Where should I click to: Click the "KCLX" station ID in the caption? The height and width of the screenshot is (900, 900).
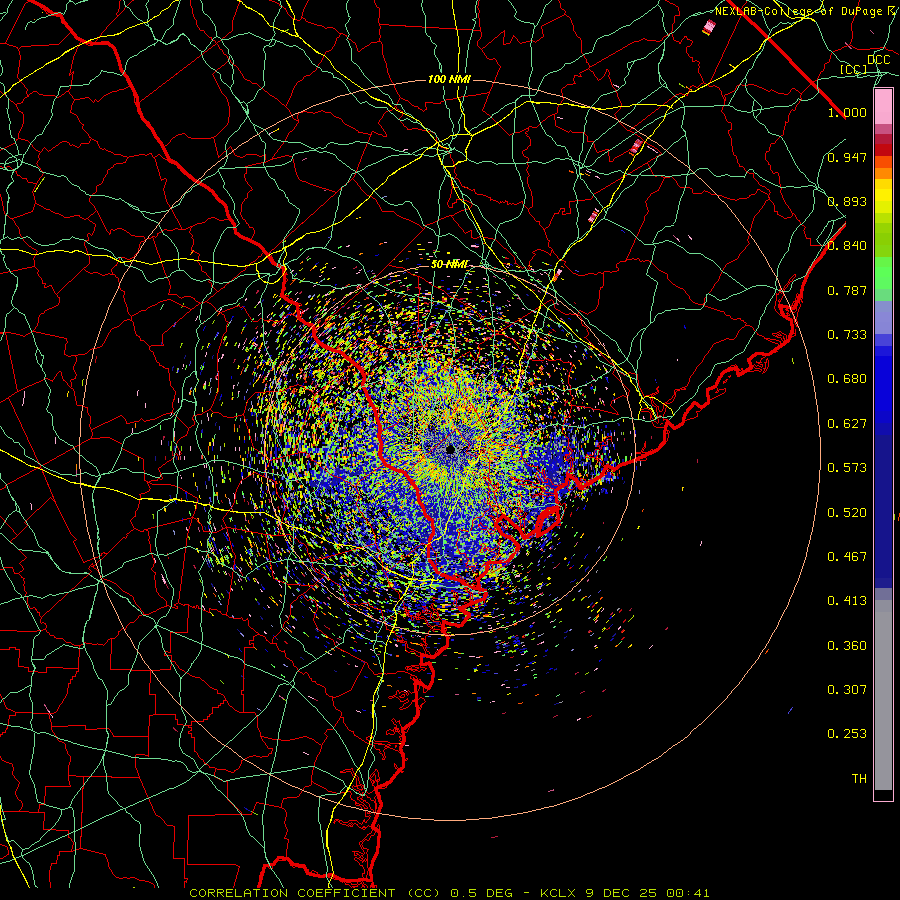[559, 893]
